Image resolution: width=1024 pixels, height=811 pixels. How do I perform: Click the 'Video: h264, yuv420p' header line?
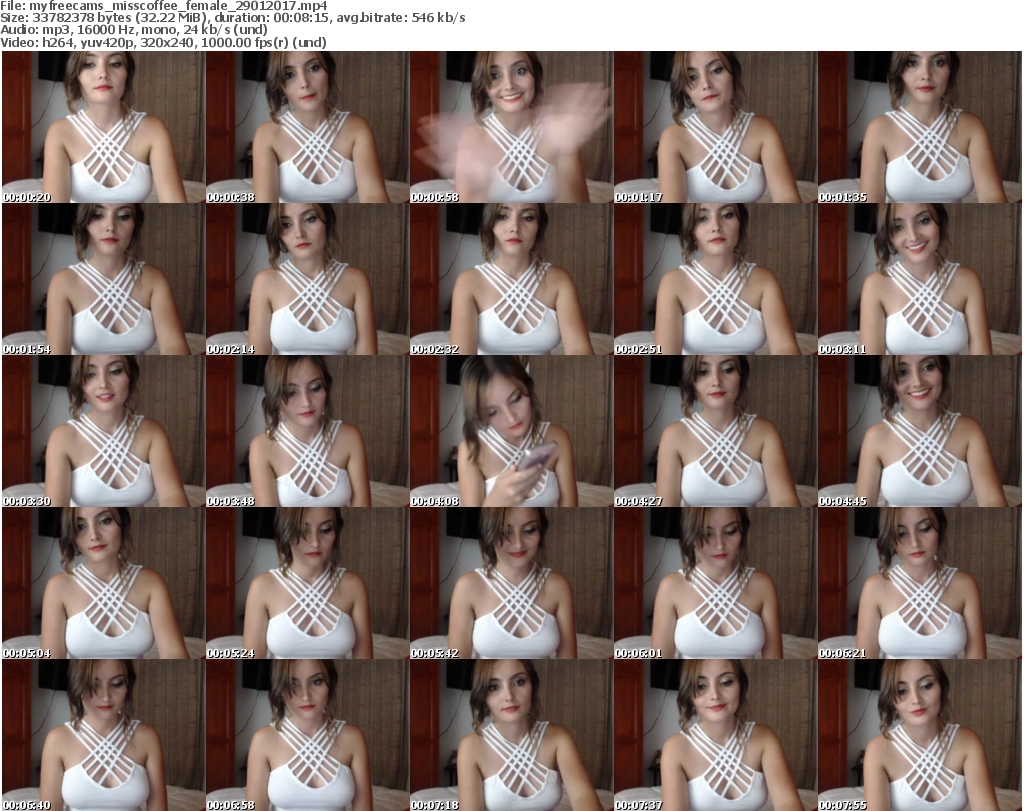click(x=163, y=42)
